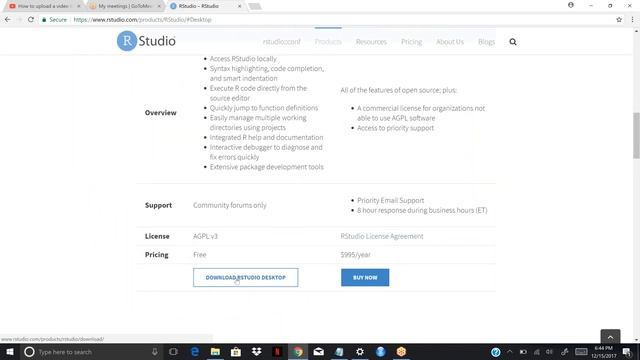Show hidden system tray icons

click(509, 352)
